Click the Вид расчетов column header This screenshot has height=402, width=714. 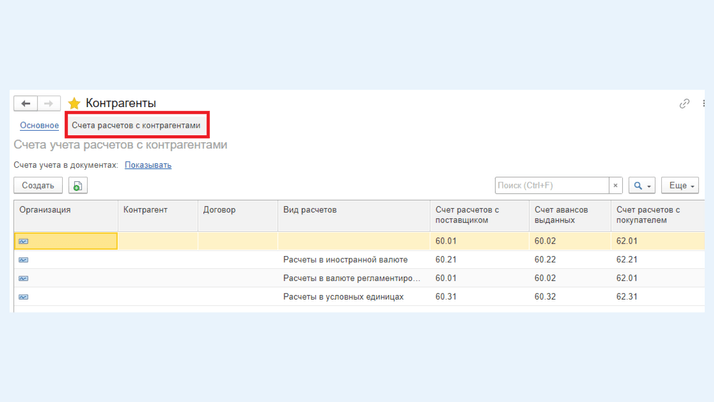click(x=310, y=210)
